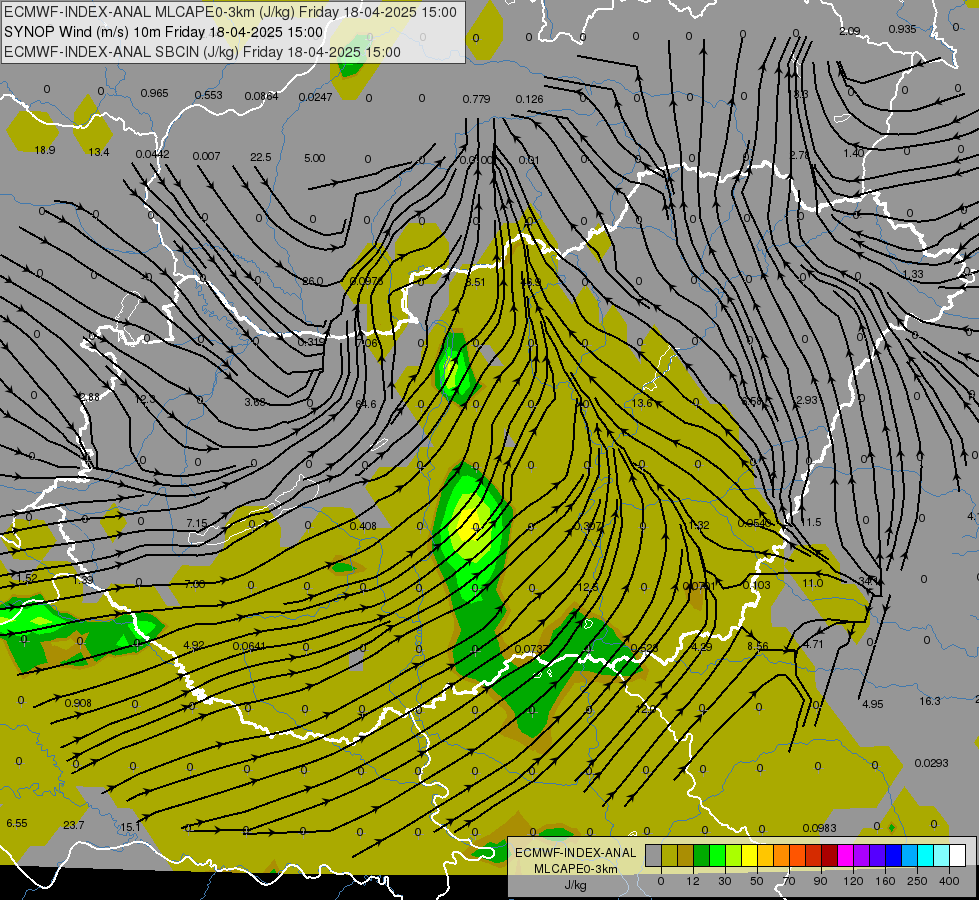Click the legend scale label '400'

949,881
